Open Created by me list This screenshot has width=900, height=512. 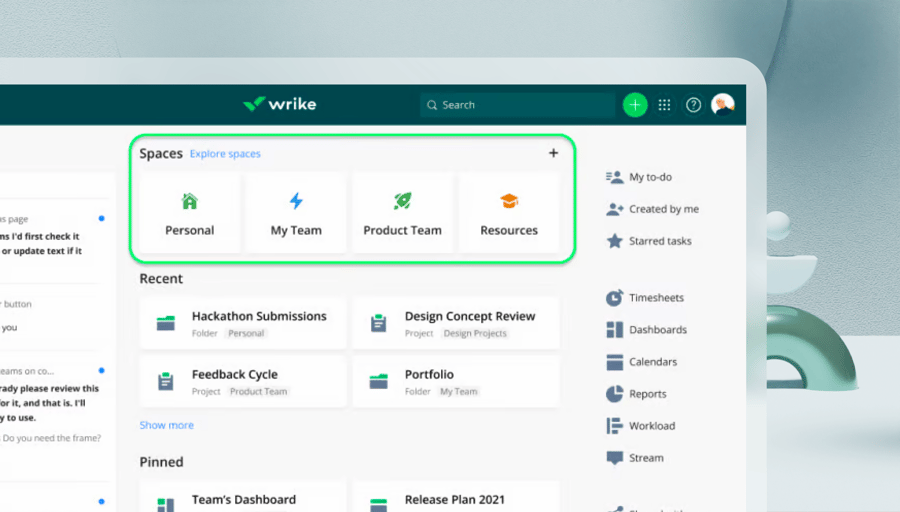[x=664, y=210]
